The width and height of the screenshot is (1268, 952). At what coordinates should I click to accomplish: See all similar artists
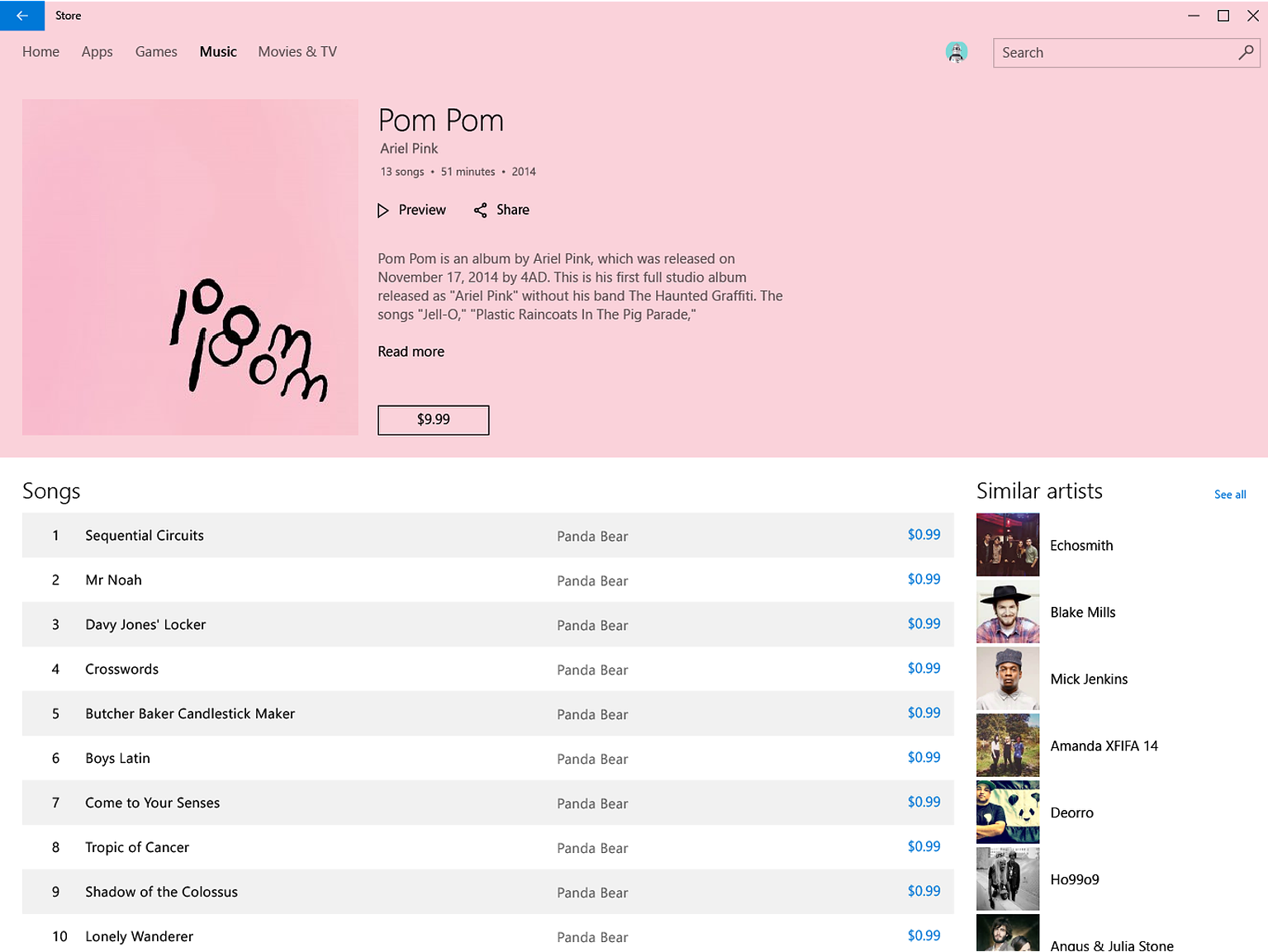1230,495
